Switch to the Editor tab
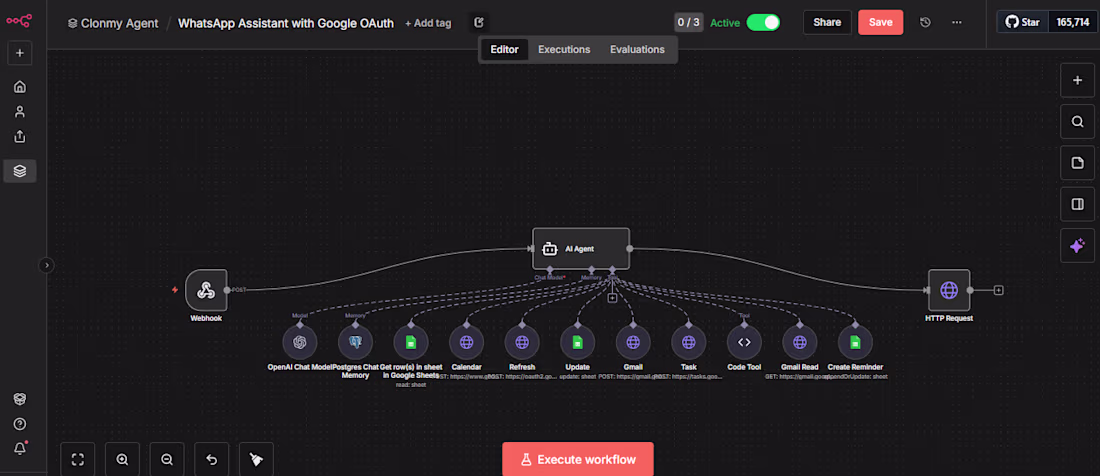This screenshot has height=476, width=1100. tap(504, 50)
